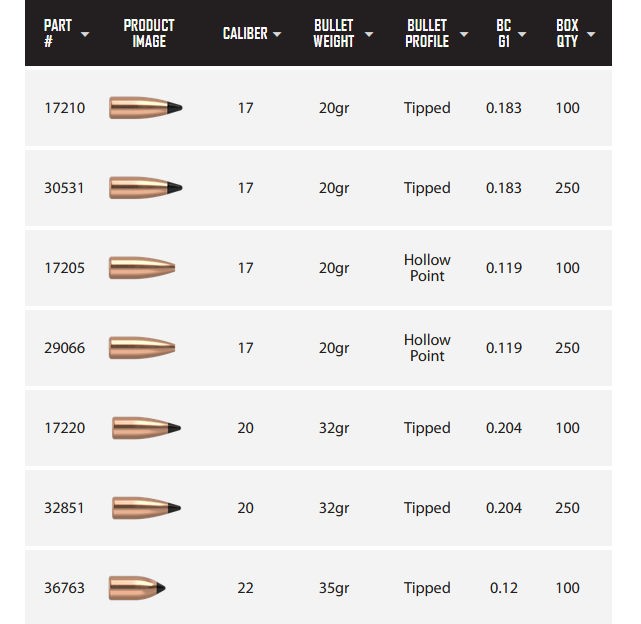
Task: Open the bullet thumbnail for part 32851
Action: coord(146,508)
